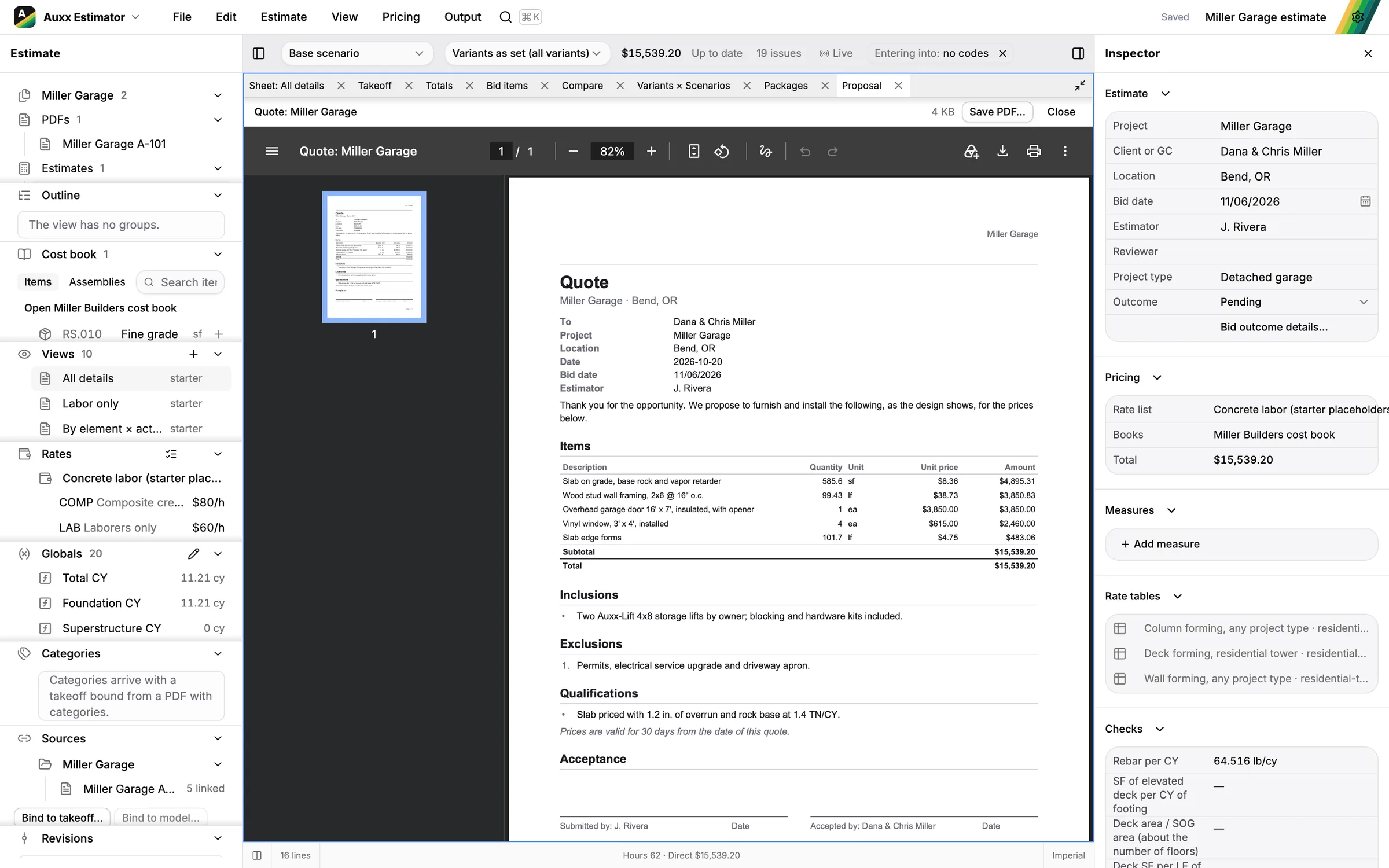Select the page 1 thumbnail
Screen dimensions: 1389x868
(374, 257)
